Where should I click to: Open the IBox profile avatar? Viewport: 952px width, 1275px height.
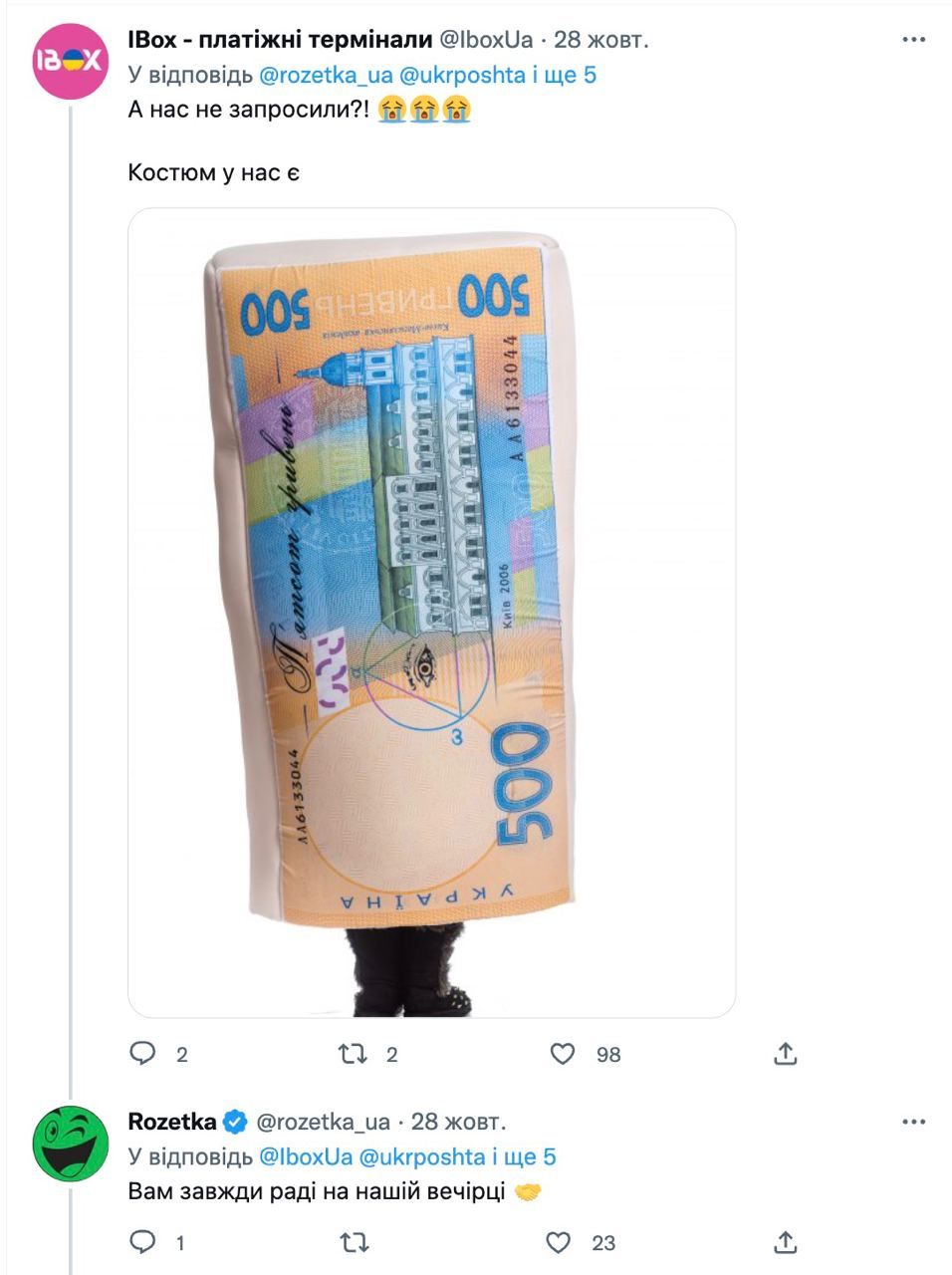[70, 60]
